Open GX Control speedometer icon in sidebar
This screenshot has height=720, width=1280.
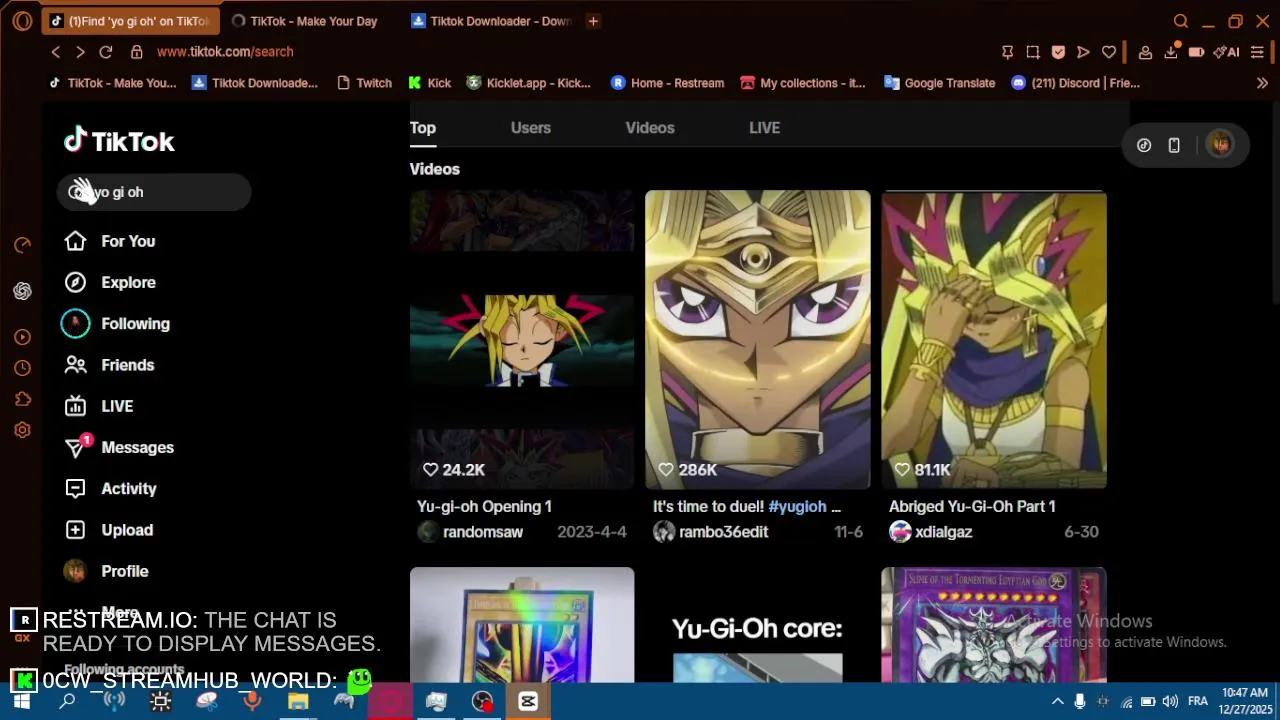coord(22,245)
